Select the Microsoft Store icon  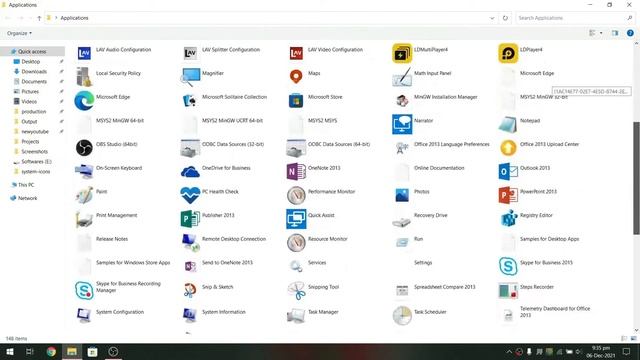pos(296,100)
